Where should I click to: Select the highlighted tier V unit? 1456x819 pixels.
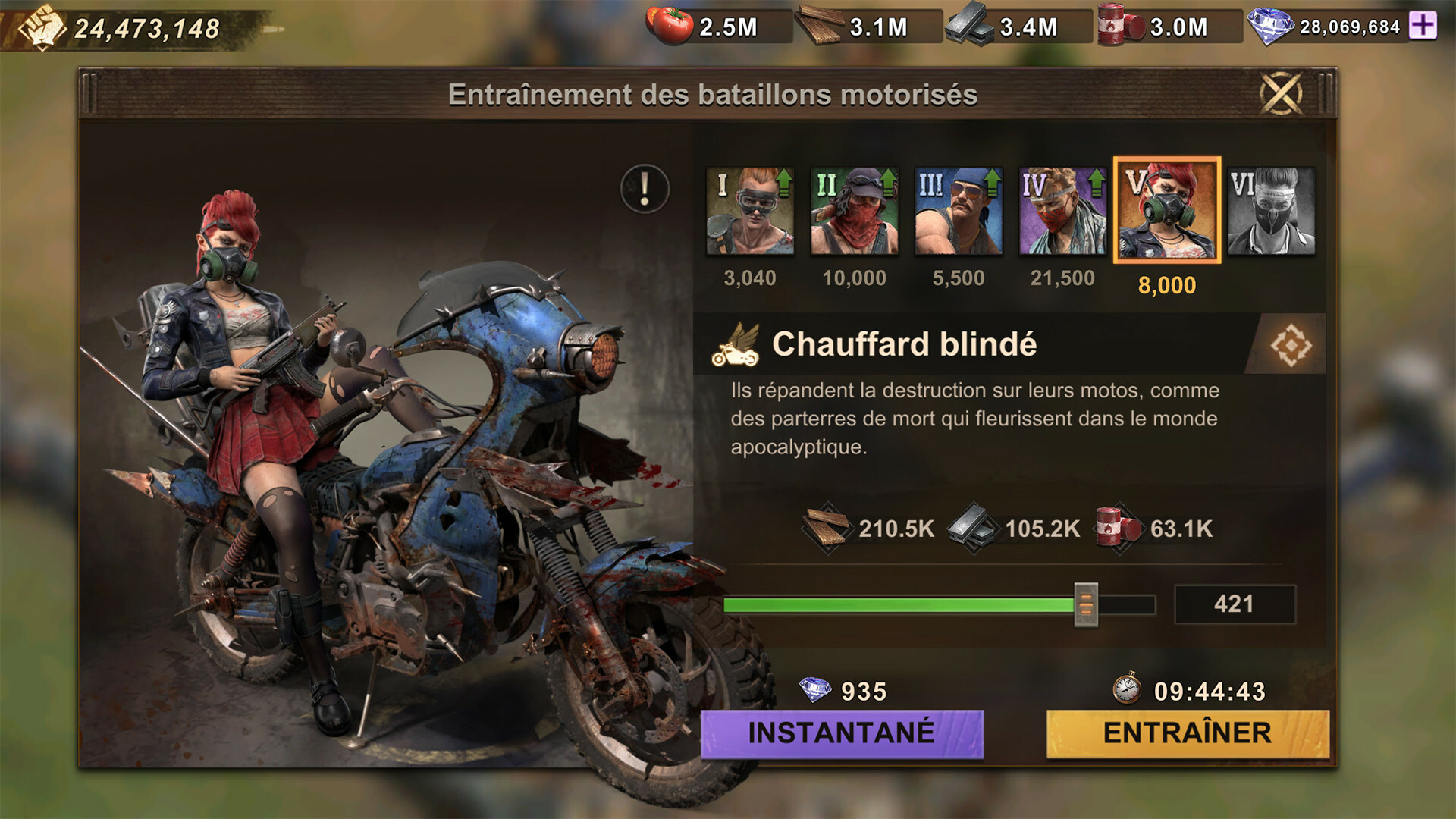point(1167,211)
